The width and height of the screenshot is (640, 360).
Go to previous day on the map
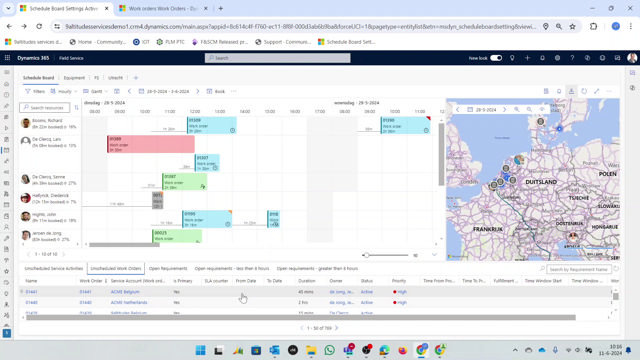tap(458, 109)
